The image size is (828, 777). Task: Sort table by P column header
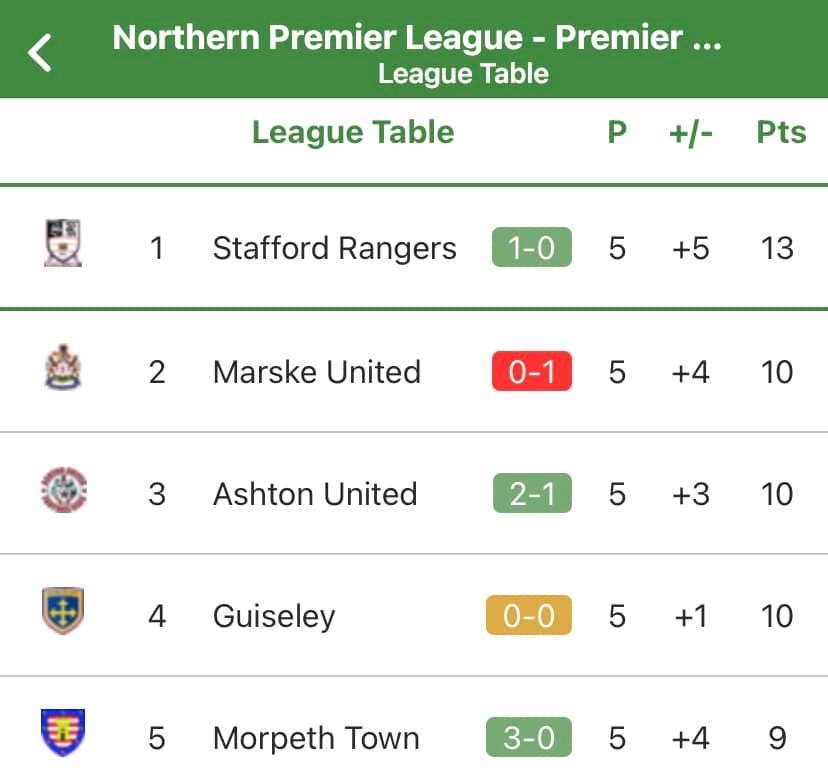[617, 132]
